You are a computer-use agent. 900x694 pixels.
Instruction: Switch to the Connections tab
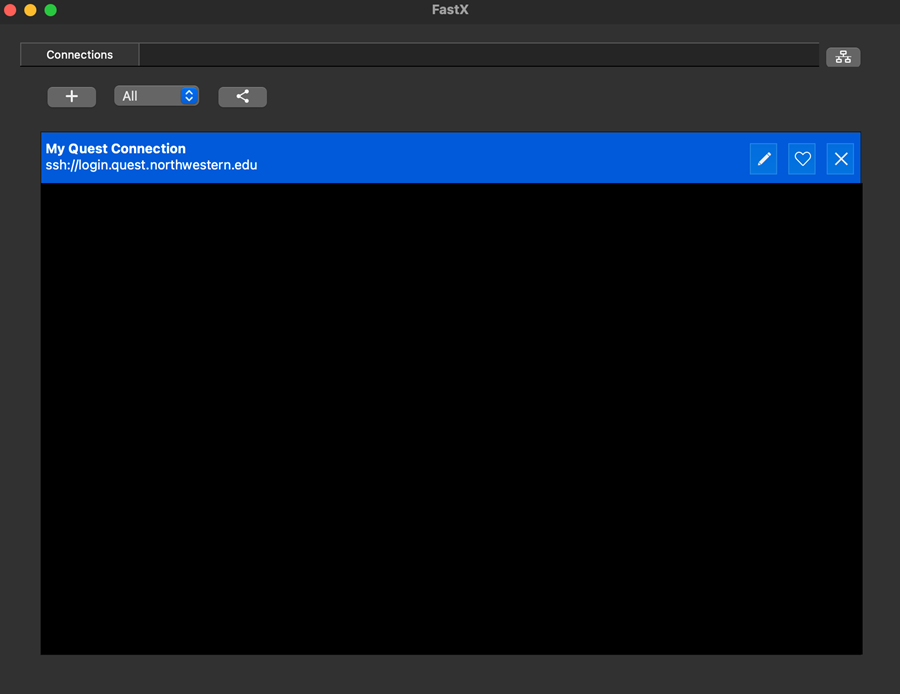[79, 55]
